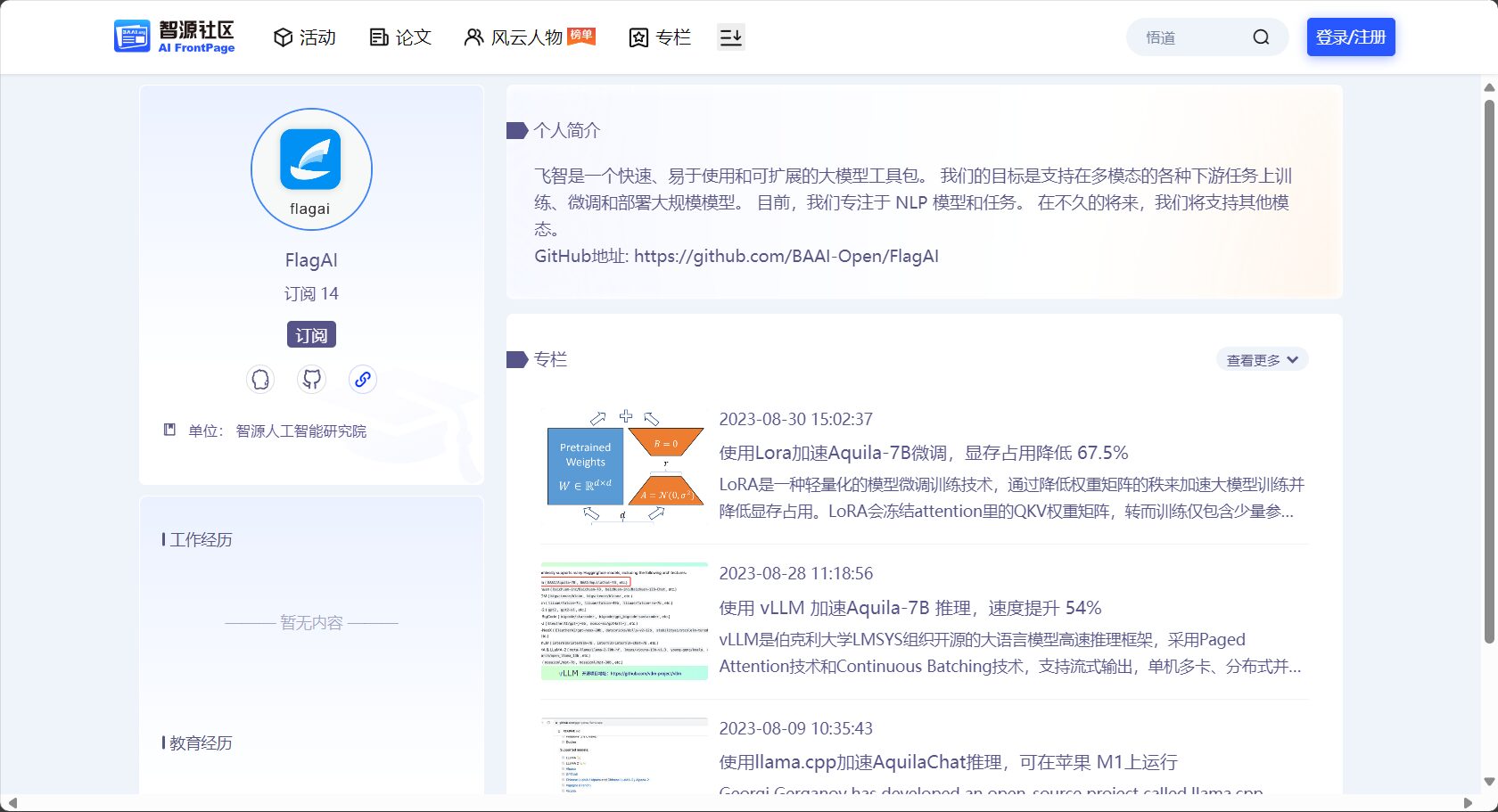
Task: Expand the more-menu icon in navbar
Action: point(730,37)
